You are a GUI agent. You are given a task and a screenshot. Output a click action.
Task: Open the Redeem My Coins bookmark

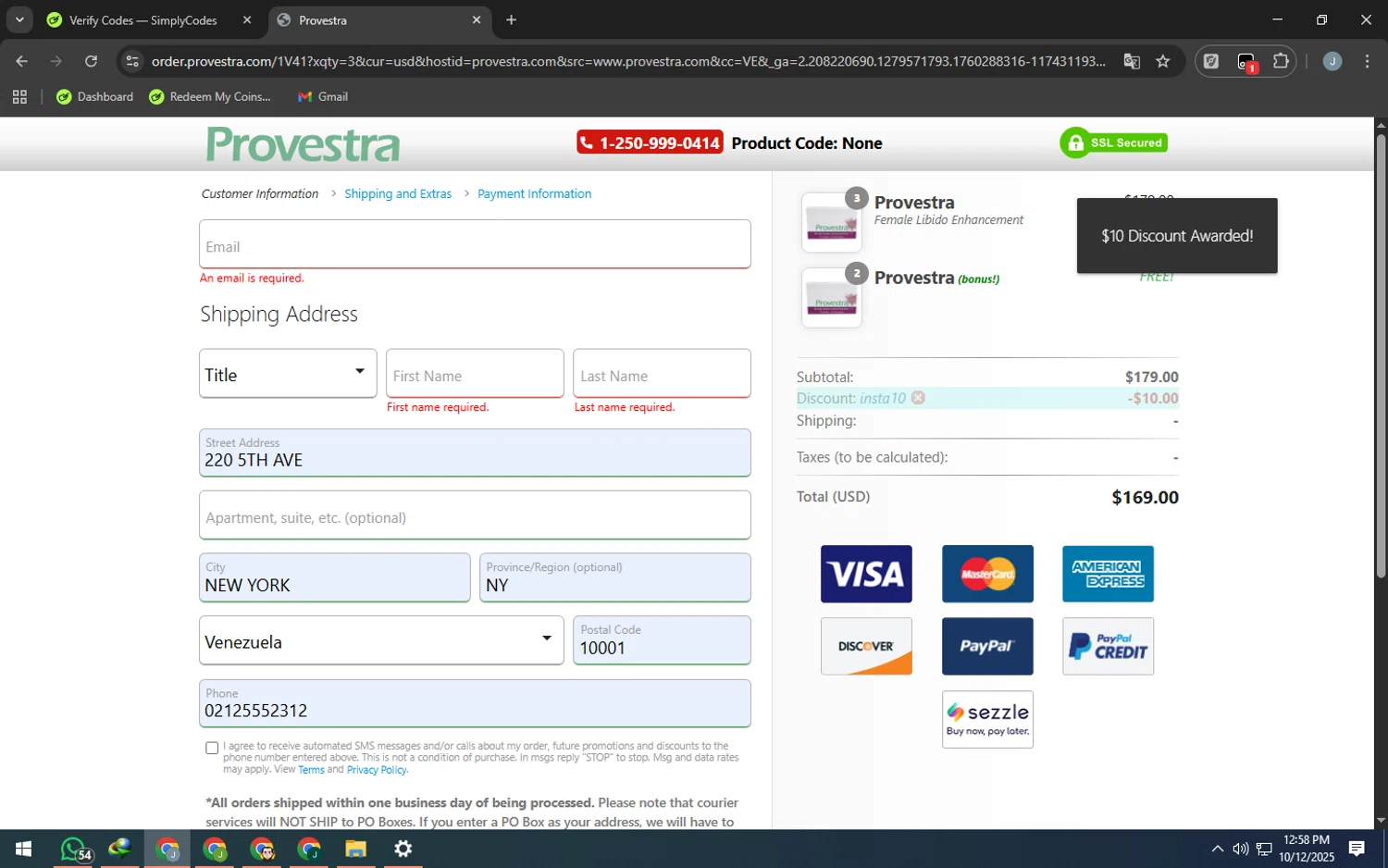click(x=210, y=96)
